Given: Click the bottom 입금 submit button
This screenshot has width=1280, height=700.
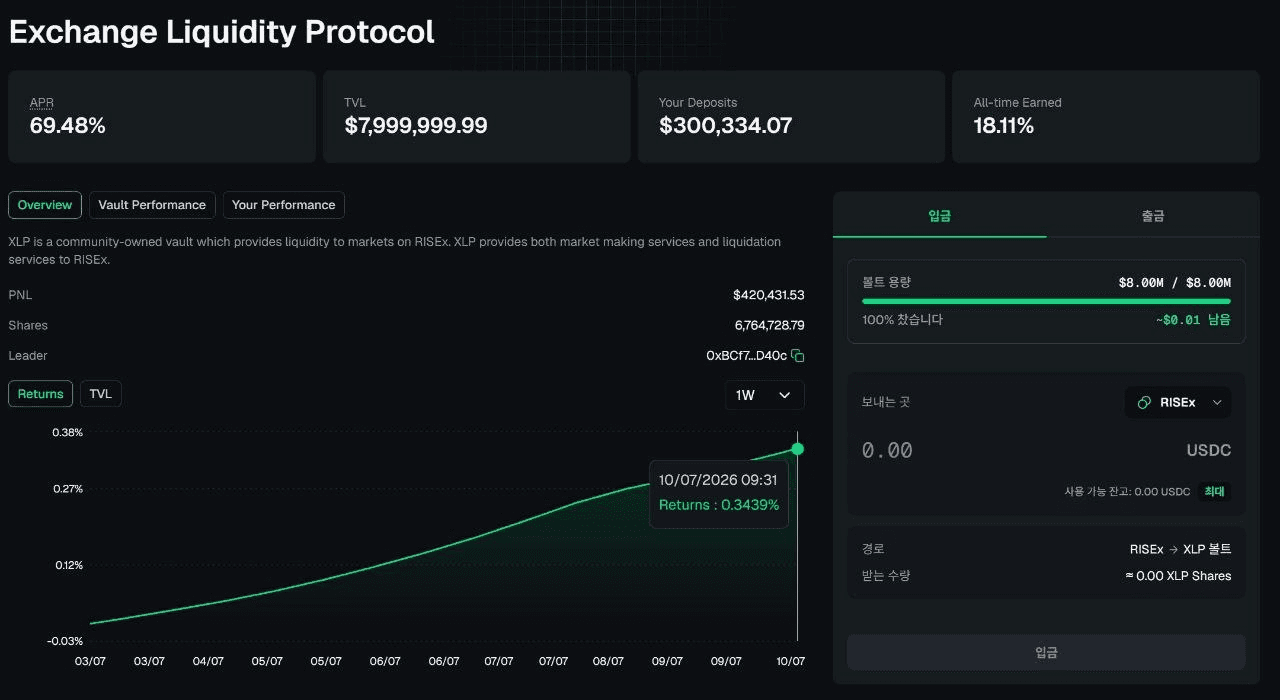Looking at the screenshot, I should pyautogui.click(x=1046, y=652).
